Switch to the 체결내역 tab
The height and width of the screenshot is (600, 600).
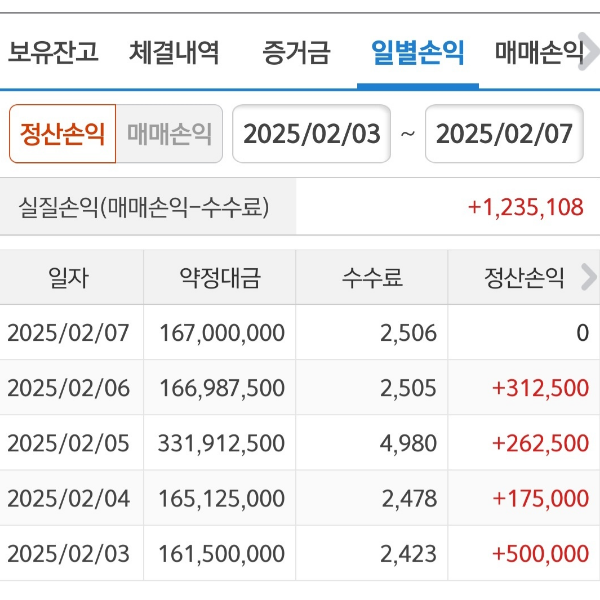pyautogui.click(x=174, y=52)
